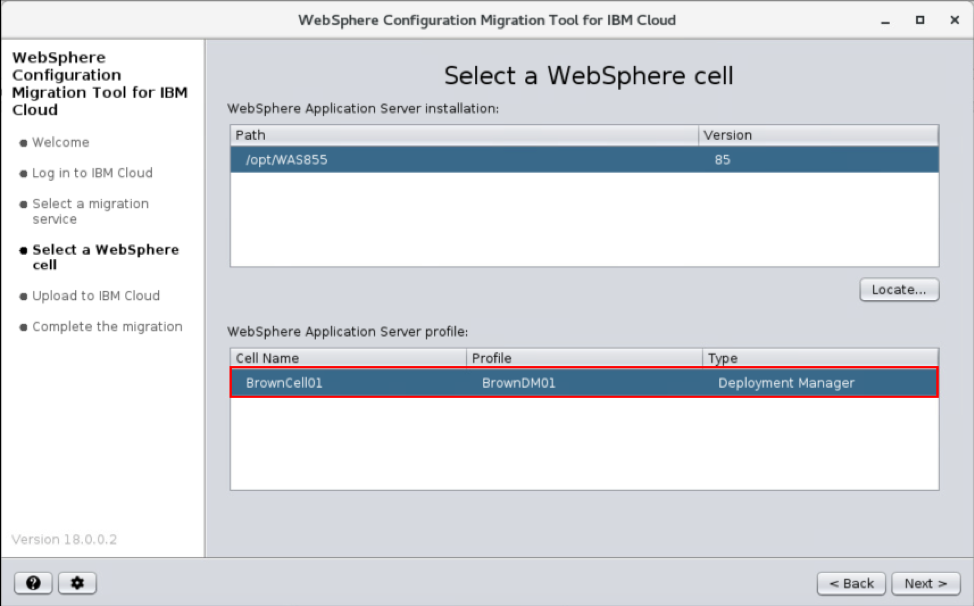Select the BrownCell01 profile row
This screenshot has width=974, height=606.
(x=584, y=383)
